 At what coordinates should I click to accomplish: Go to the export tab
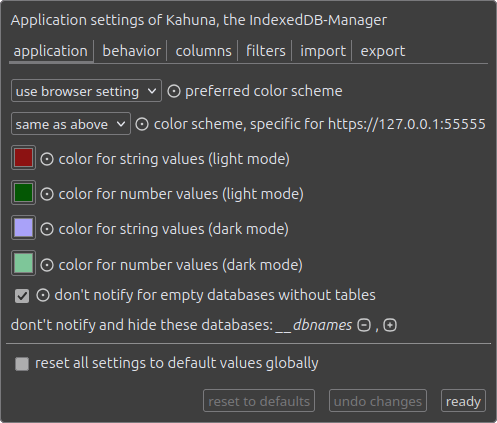click(383, 51)
